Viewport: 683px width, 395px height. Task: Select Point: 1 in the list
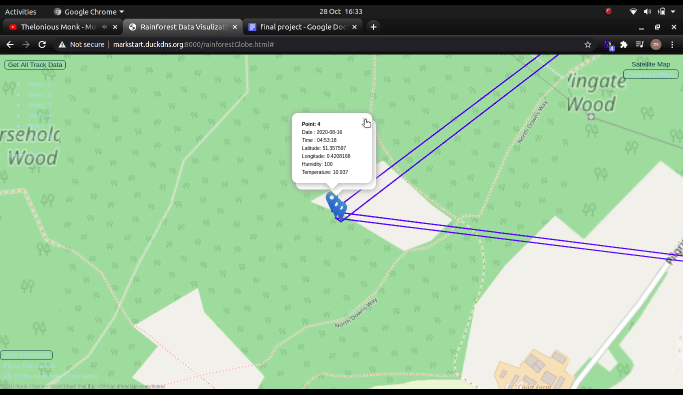tap(40, 84)
